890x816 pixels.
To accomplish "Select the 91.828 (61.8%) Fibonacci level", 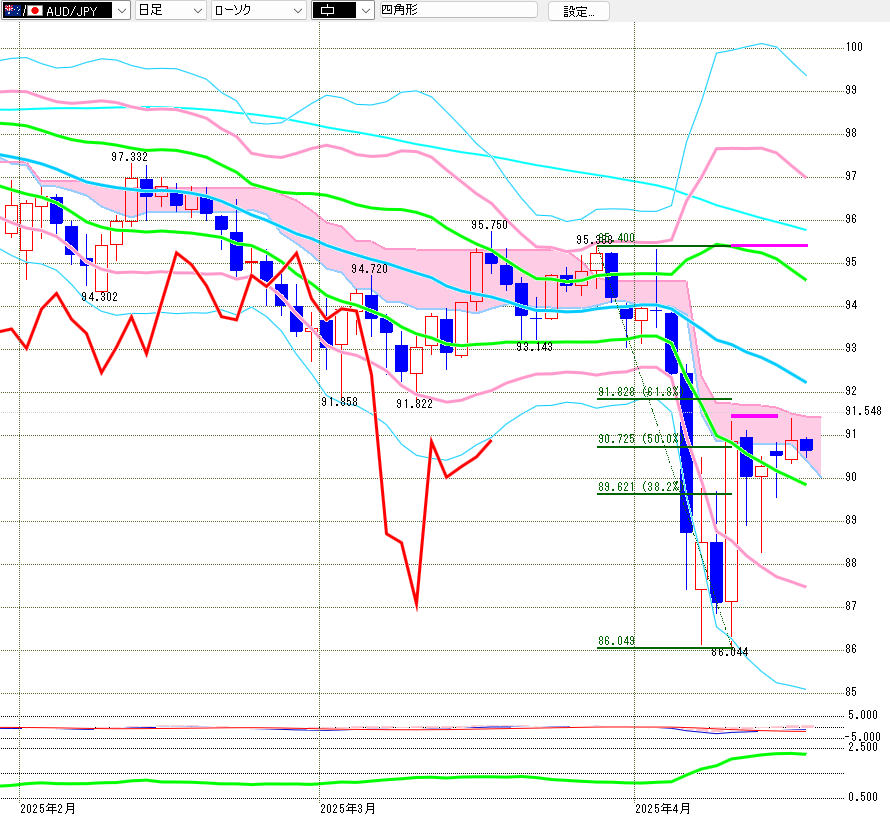I will coord(639,392).
